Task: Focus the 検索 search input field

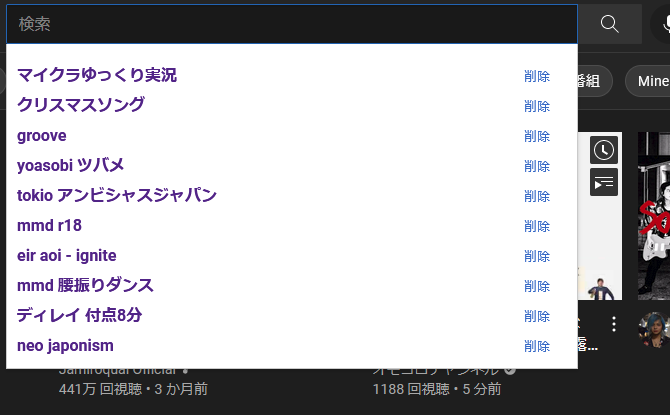Action: [x=292, y=24]
